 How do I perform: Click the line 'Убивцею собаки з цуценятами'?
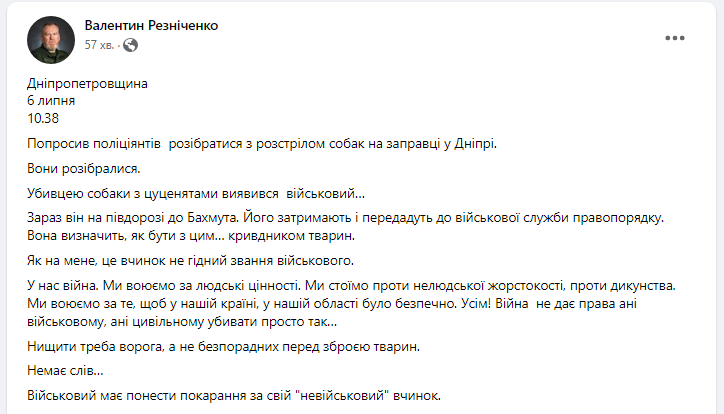[x=196, y=193]
